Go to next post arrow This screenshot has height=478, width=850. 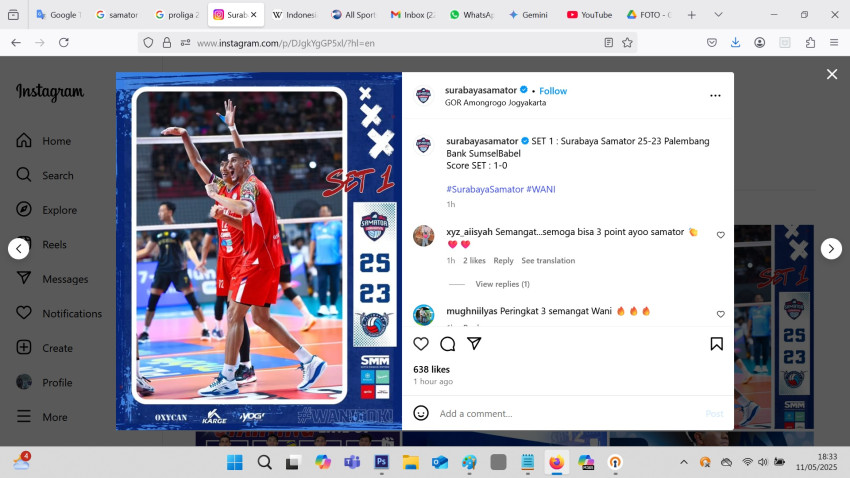tap(831, 249)
